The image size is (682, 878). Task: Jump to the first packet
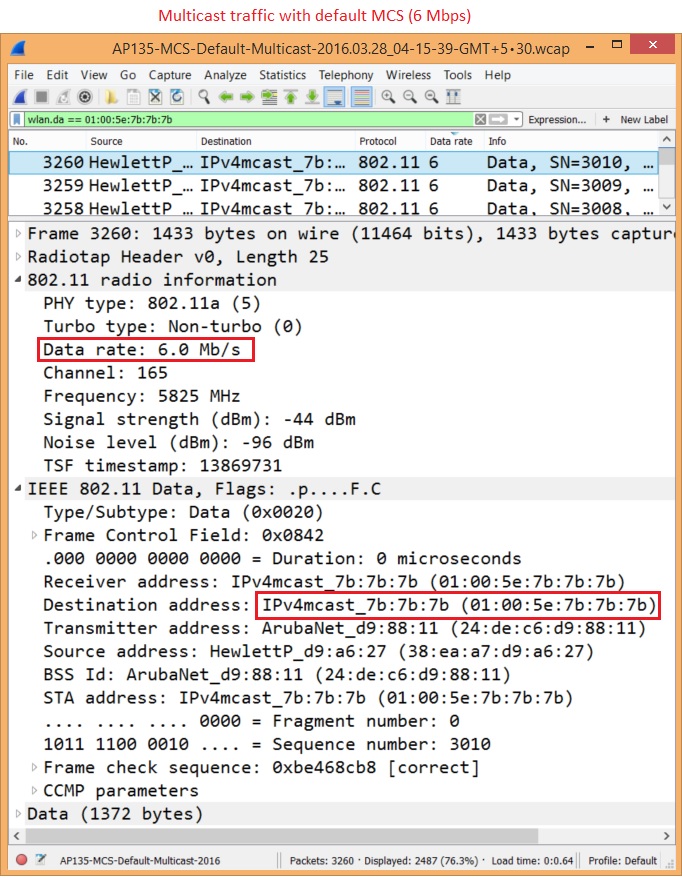(x=290, y=96)
